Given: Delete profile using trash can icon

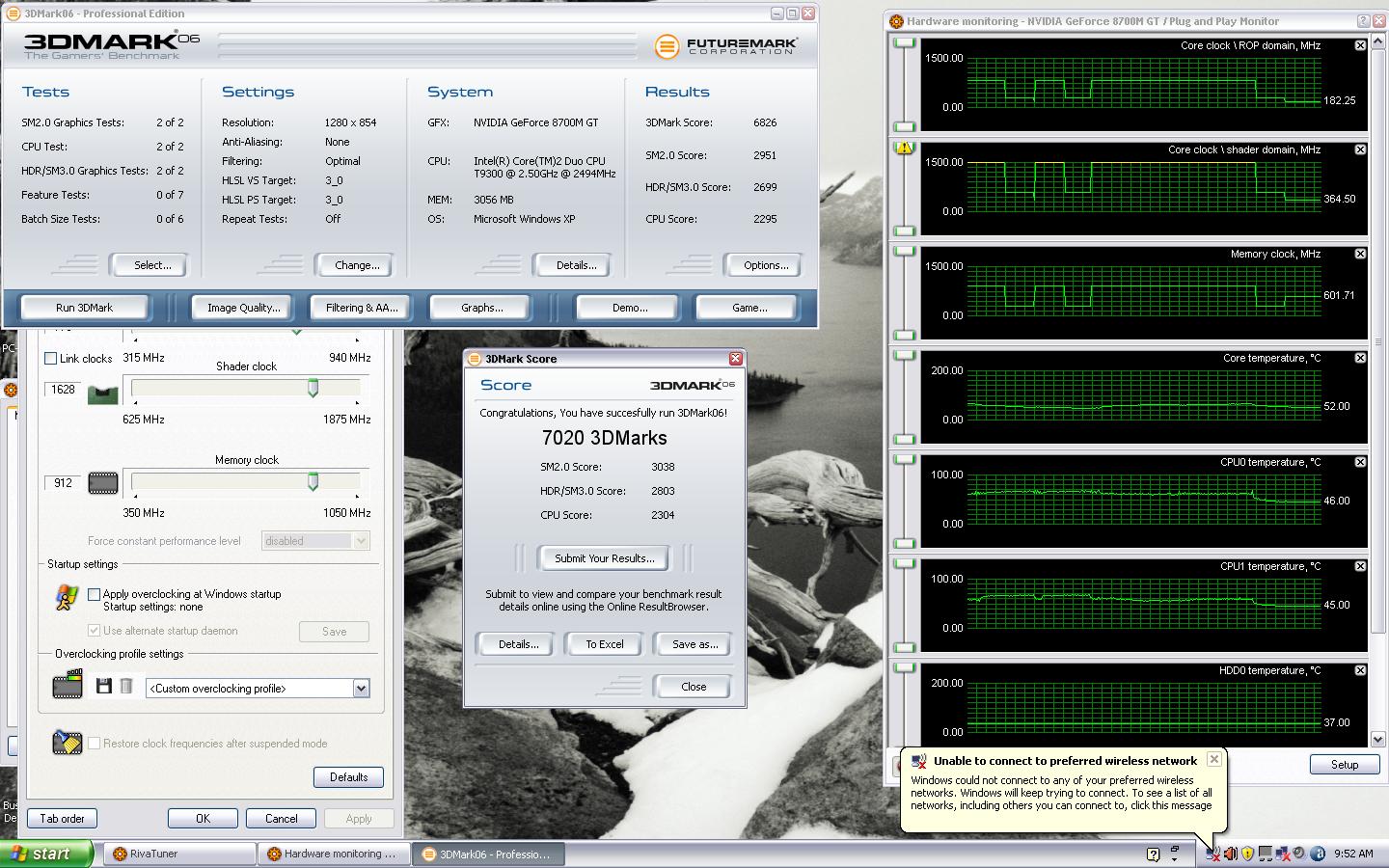Looking at the screenshot, I should tap(126, 687).
